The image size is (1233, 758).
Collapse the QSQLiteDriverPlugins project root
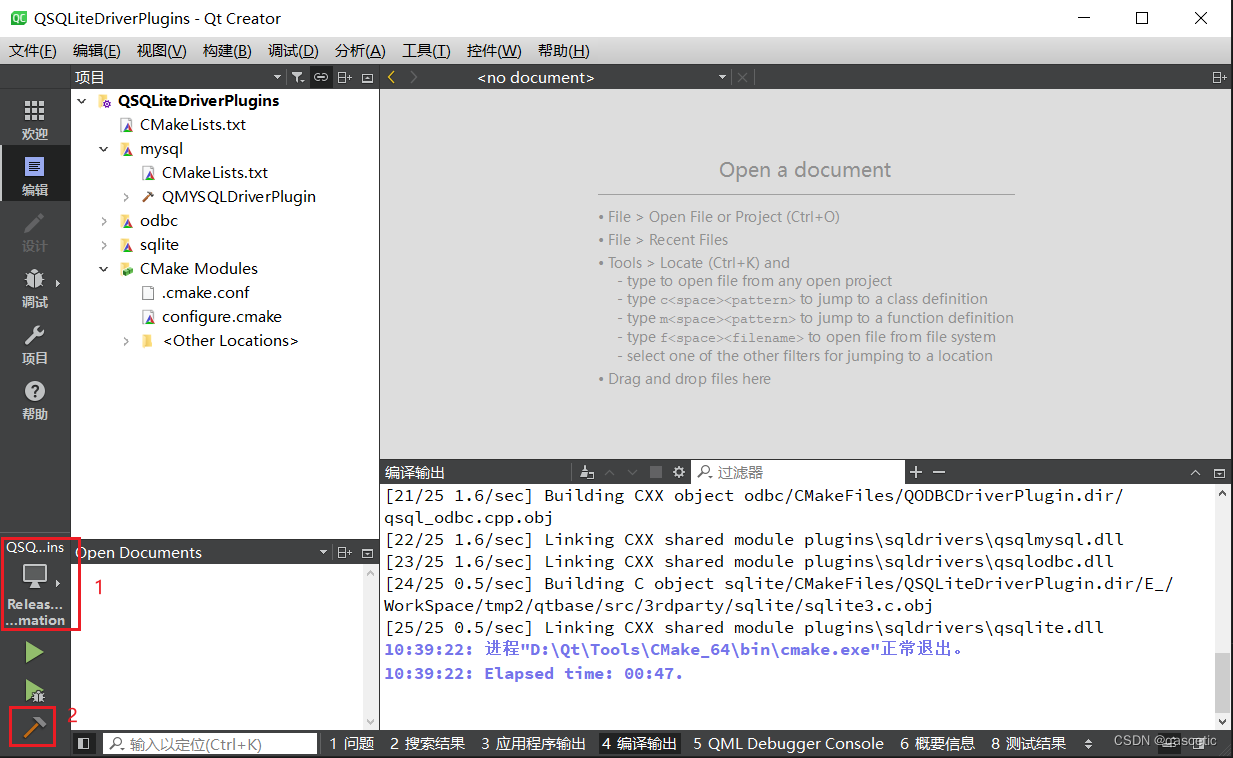click(x=82, y=101)
